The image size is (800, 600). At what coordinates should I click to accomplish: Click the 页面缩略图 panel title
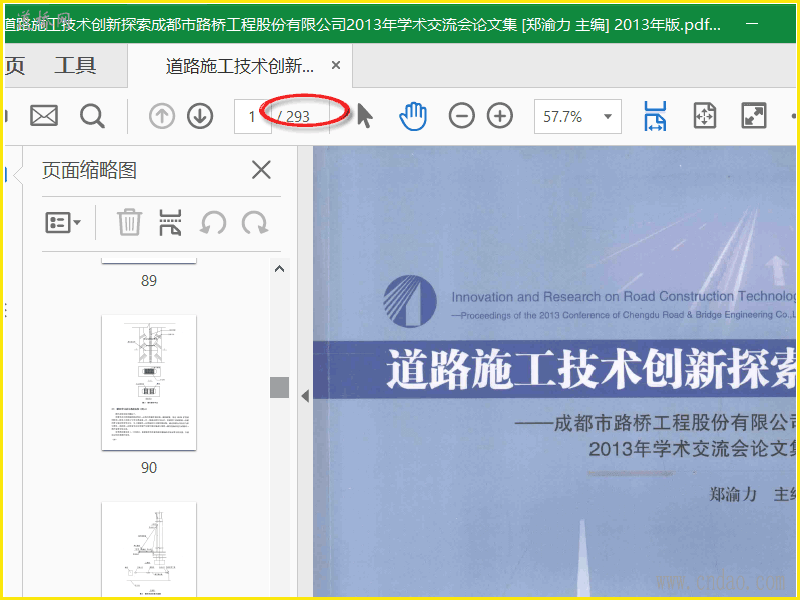(x=89, y=170)
